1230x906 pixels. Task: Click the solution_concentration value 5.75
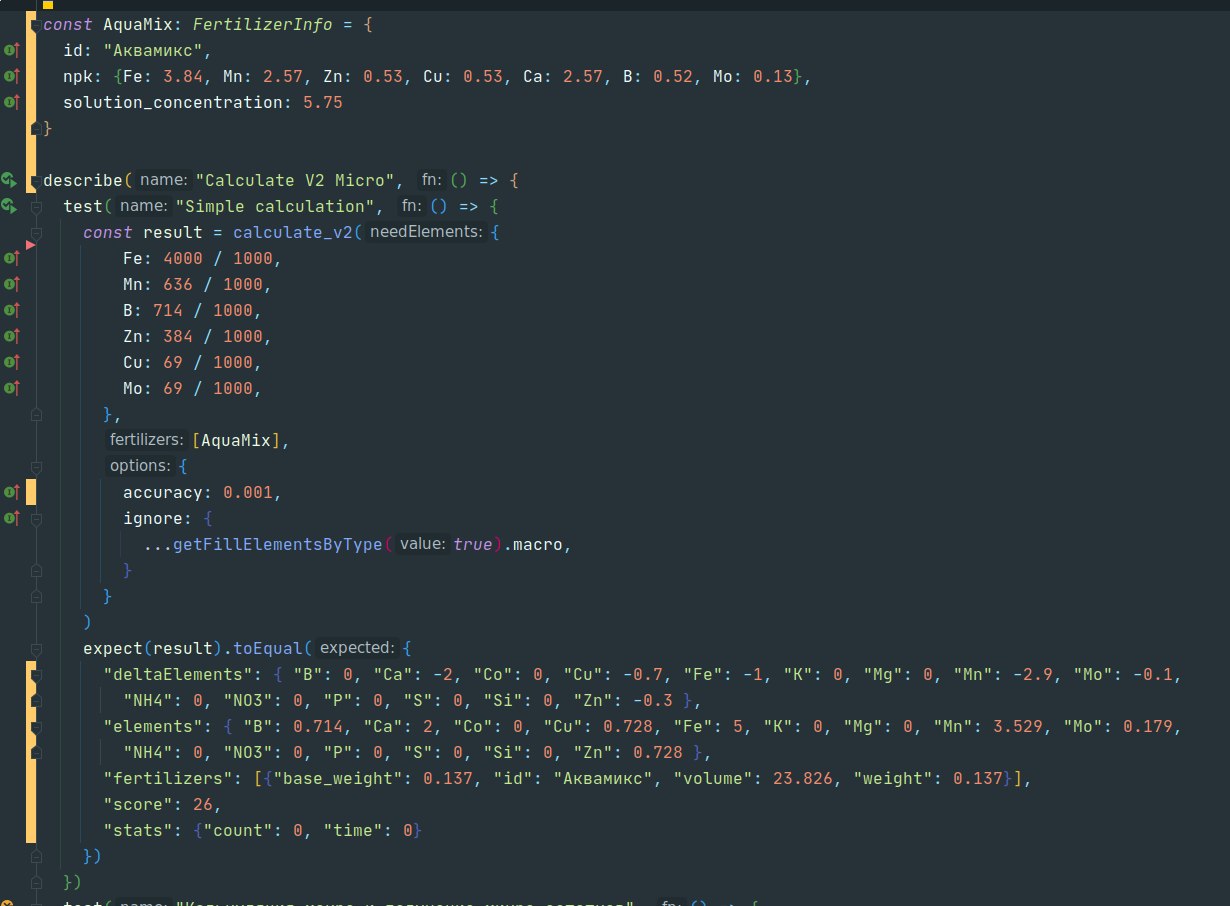click(323, 102)
